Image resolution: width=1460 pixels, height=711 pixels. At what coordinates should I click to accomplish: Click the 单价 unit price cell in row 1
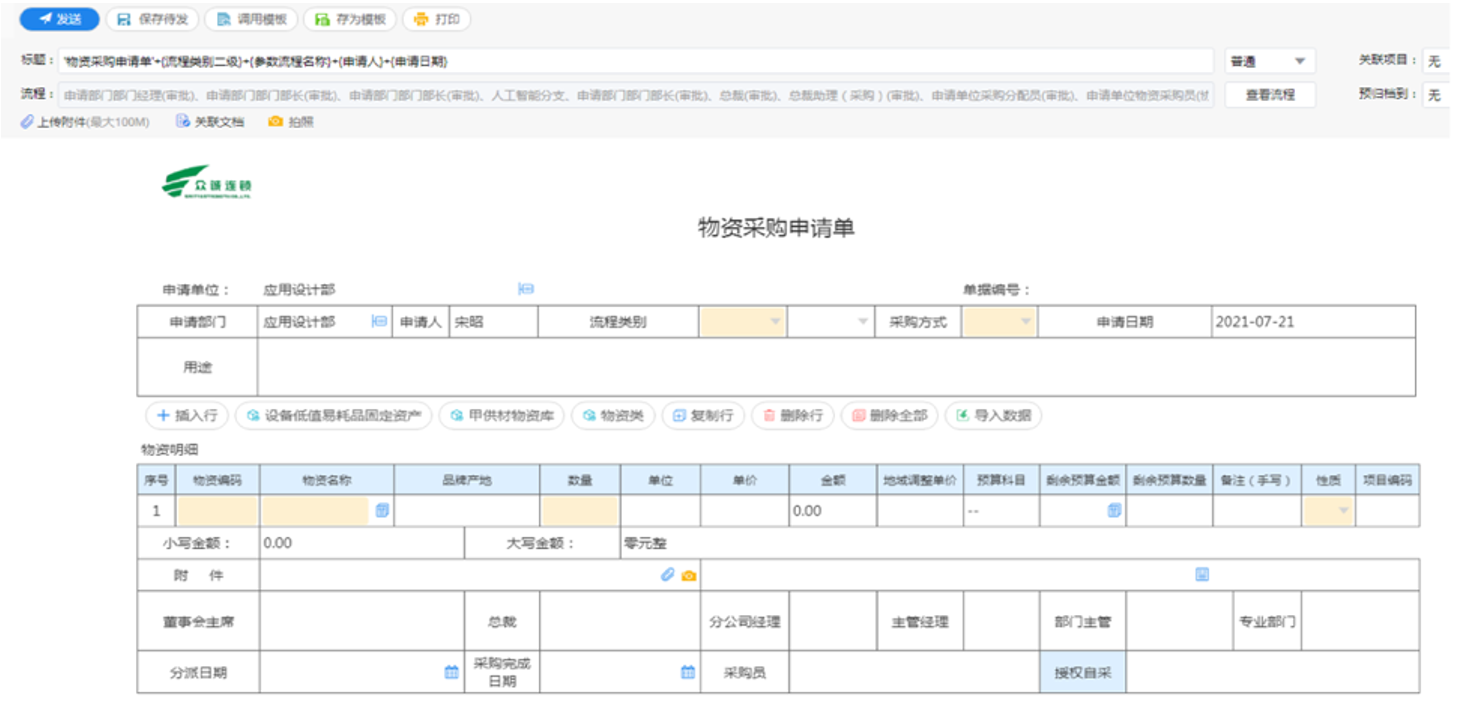coord(745,511)
